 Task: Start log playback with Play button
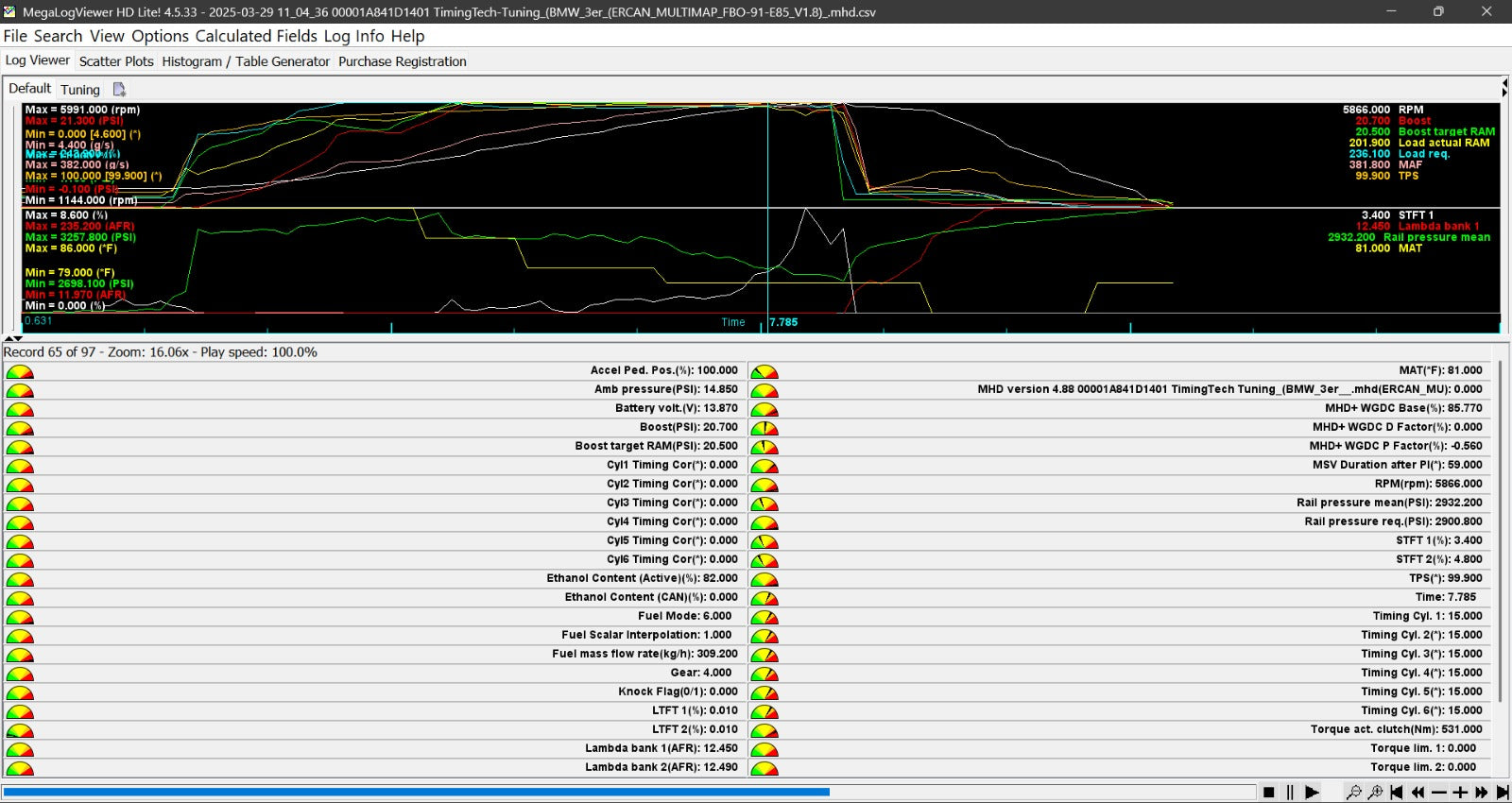(1312, 793)
